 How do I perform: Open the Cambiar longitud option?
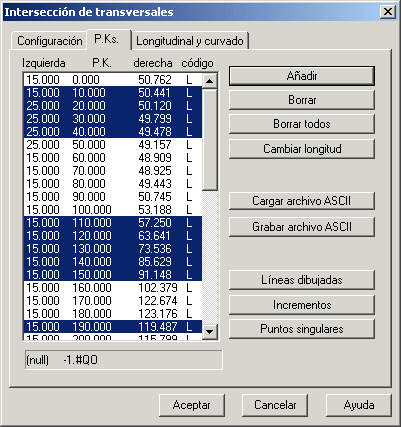(x=302, y=149)
